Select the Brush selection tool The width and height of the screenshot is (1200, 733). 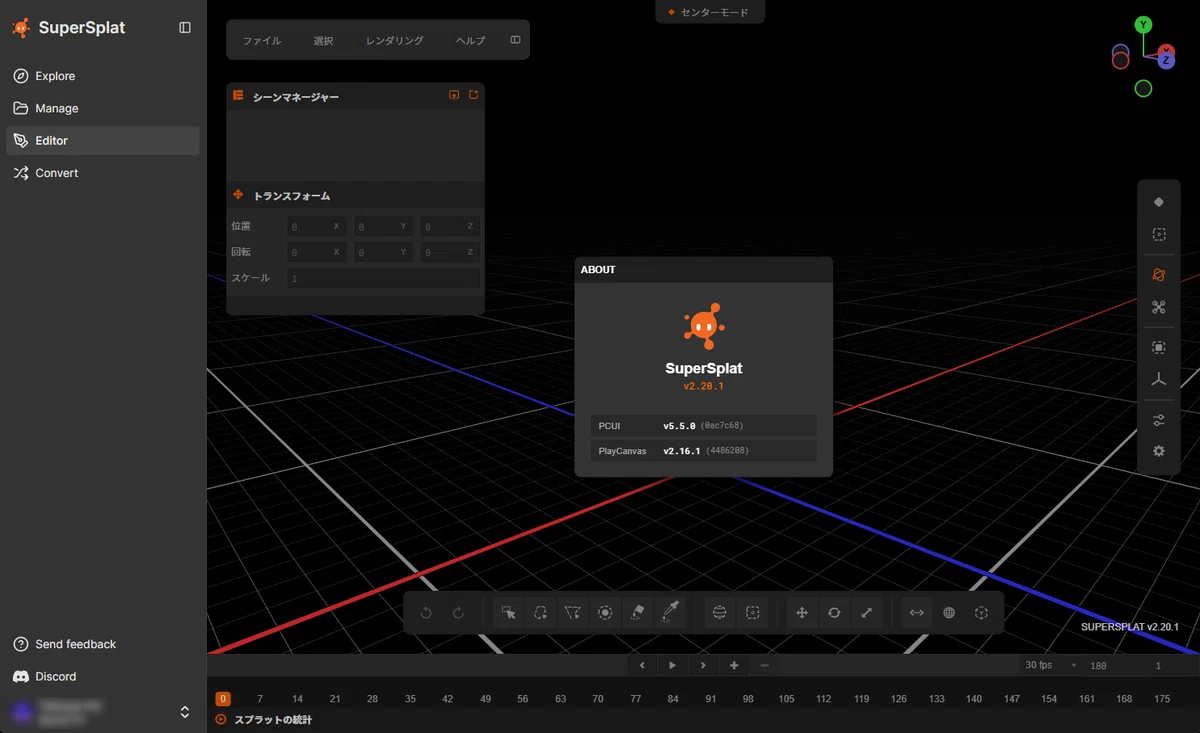point(605,613)
